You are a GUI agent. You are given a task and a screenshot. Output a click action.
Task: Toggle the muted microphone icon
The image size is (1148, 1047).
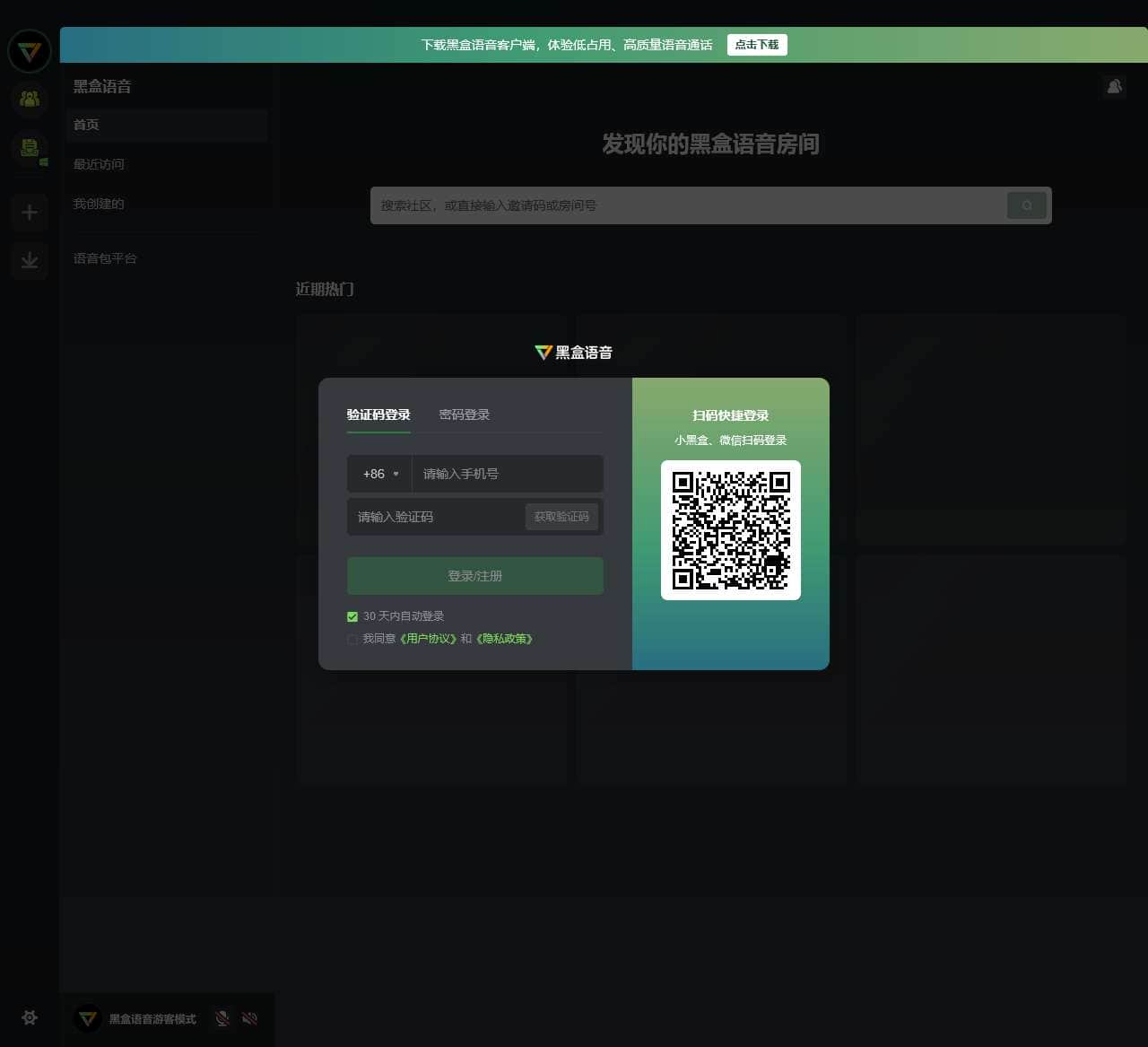pyautogui.click(x=222, y=1018)
